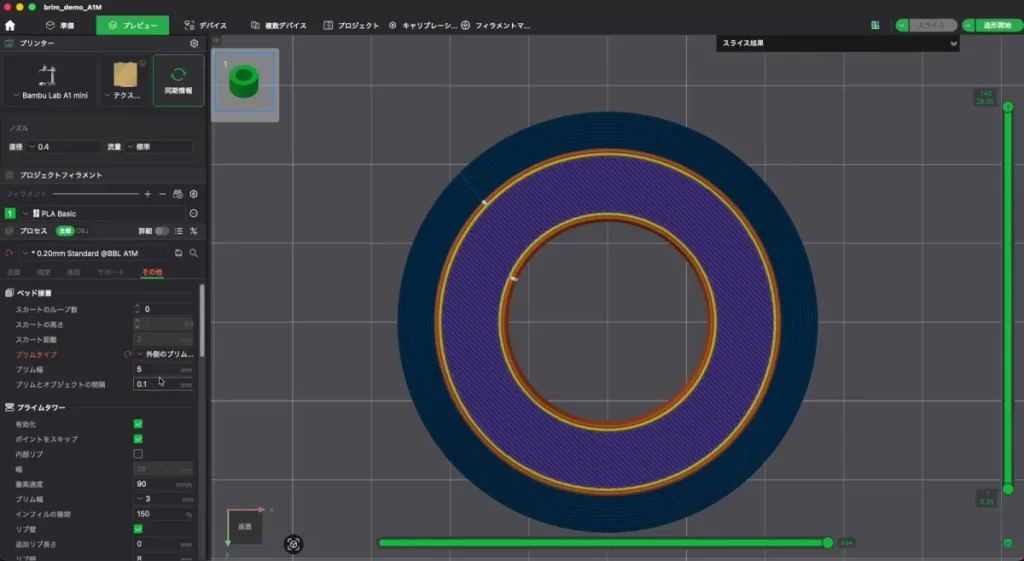Viewport: 1024px width, 561px height.
Task: Save the process preset via save icon
Action: tap(178, 253)
